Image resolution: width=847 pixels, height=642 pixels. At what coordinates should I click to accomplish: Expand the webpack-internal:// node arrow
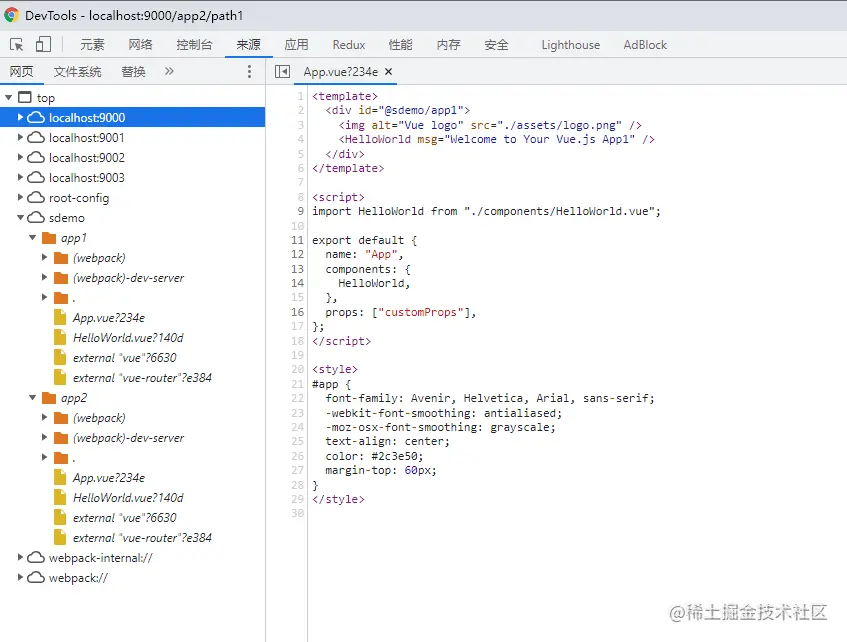coord(20,557)
